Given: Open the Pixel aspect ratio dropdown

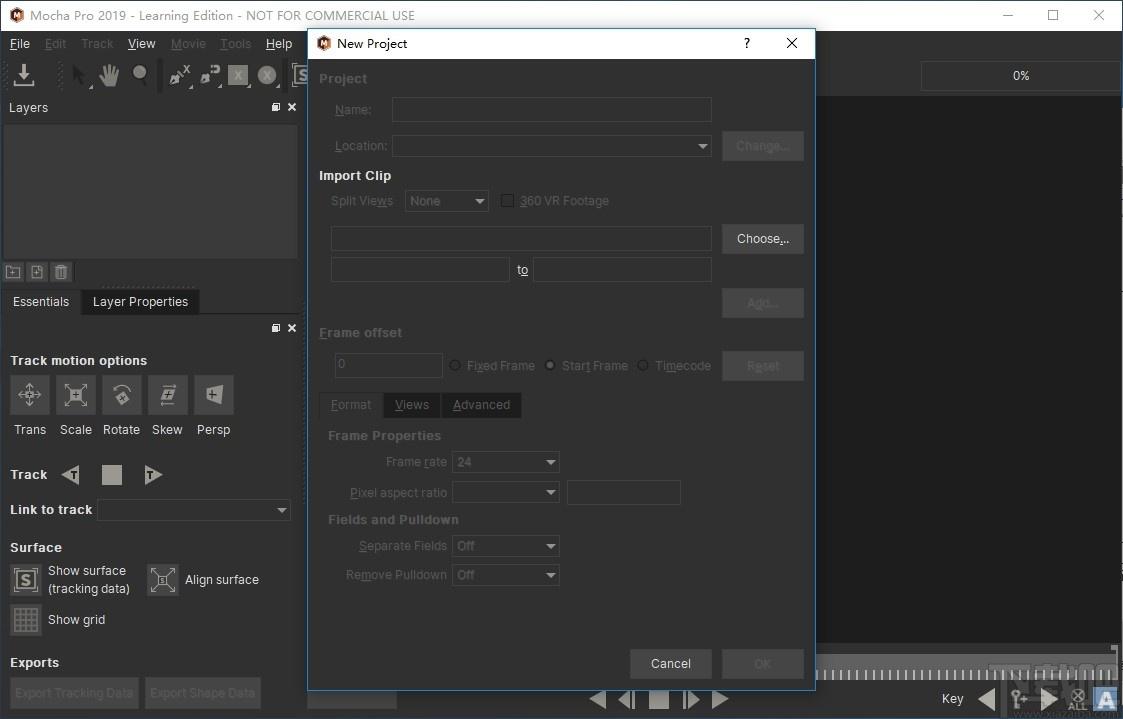Looking at the screenshot, I should [x=506, y=493].
